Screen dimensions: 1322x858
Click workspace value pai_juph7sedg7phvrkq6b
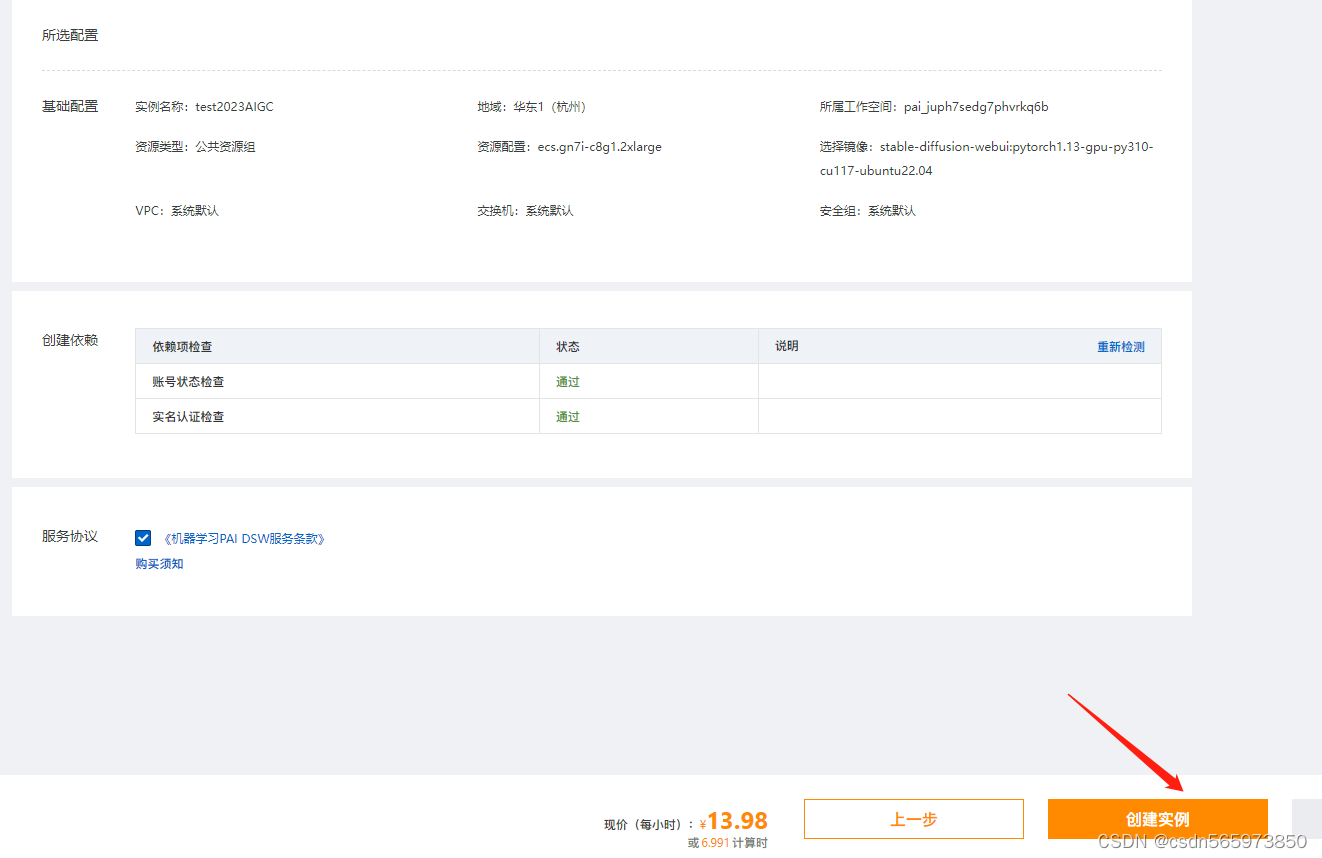tap(976, 107)
